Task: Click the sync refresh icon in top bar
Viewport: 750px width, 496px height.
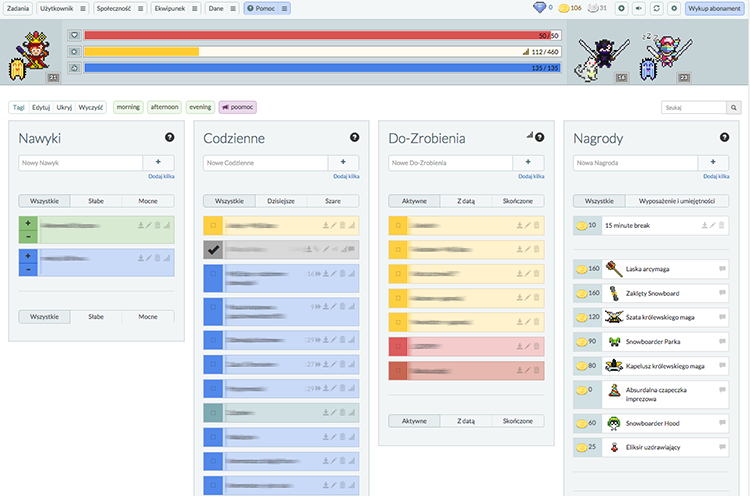Action: [656, 8]
